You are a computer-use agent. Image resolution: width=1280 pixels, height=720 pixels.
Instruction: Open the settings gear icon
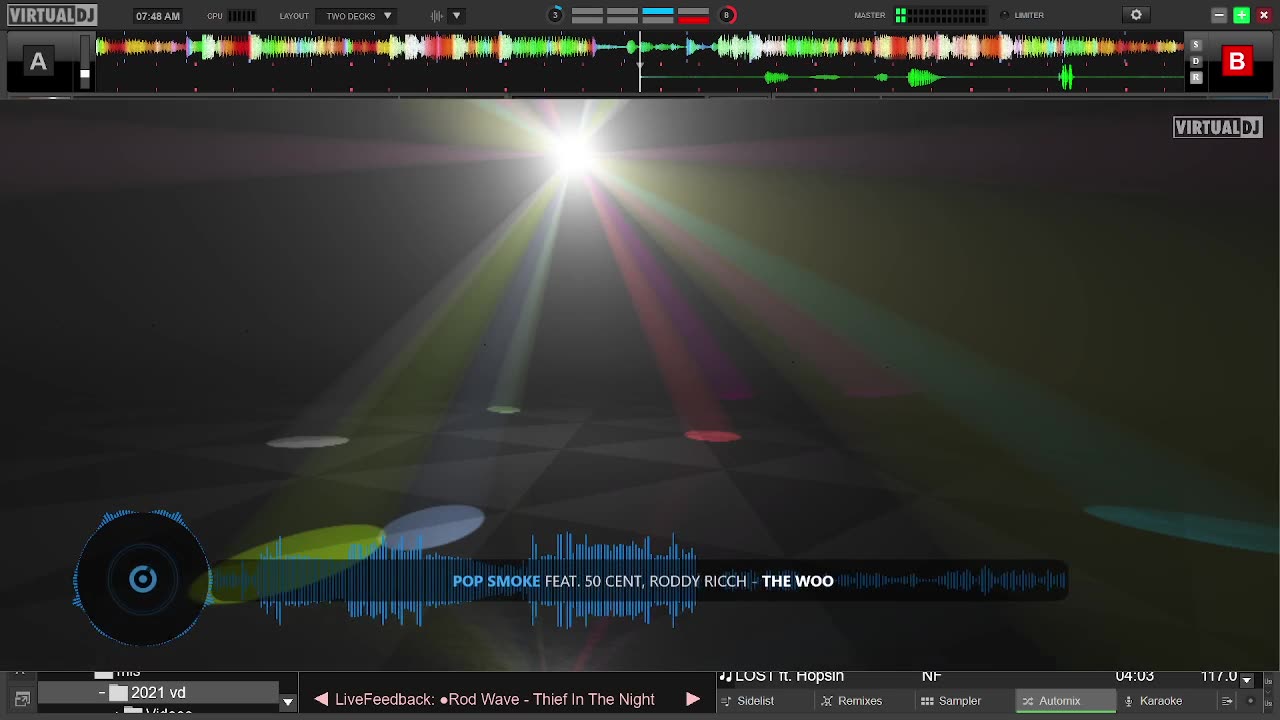1136,15
